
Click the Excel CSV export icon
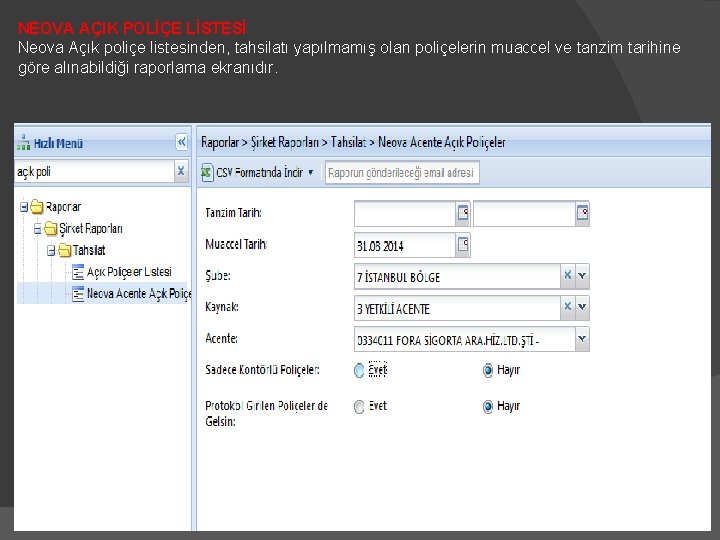(x=207, y=173)
